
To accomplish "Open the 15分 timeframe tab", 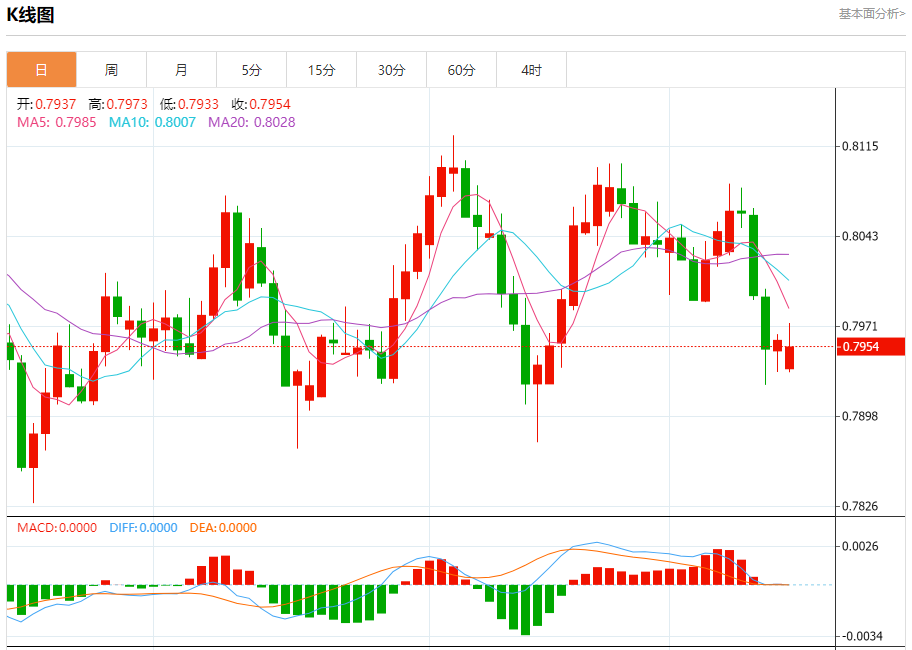I will [322, 70].
